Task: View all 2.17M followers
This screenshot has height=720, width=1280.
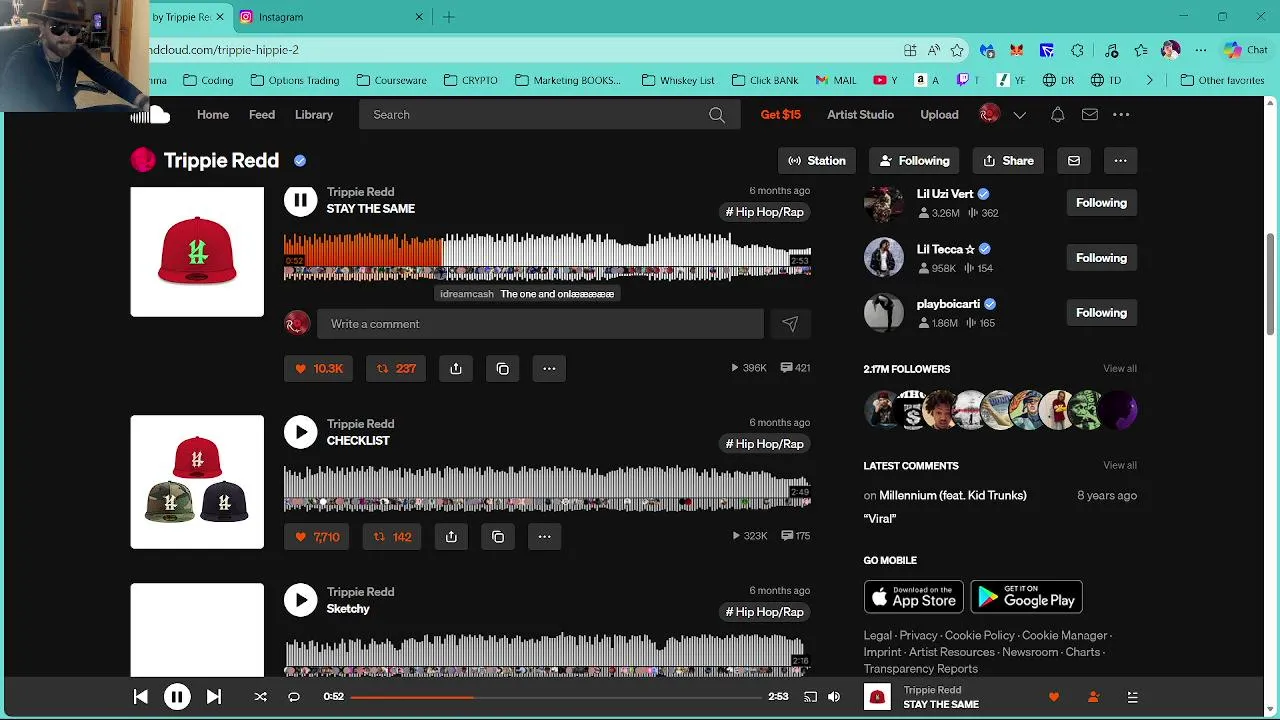Action: (1120, 369)
